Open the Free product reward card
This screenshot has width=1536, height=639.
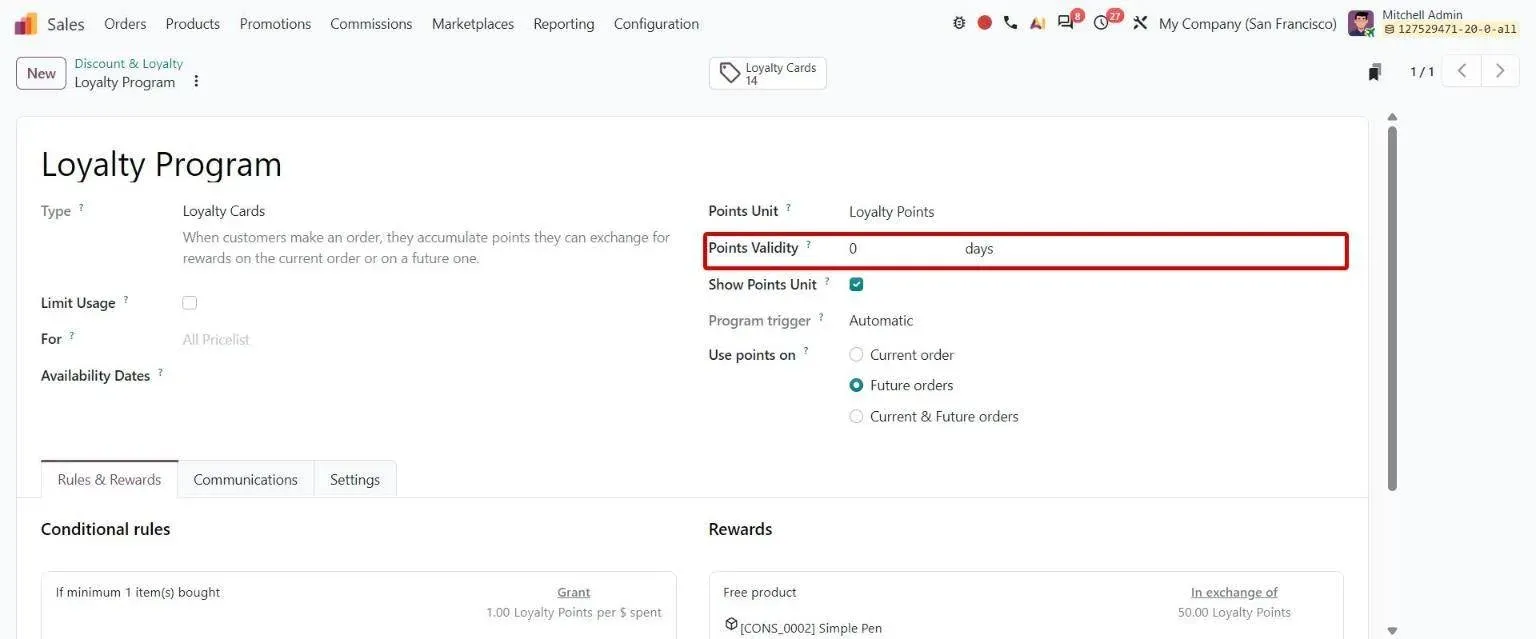1026,605
